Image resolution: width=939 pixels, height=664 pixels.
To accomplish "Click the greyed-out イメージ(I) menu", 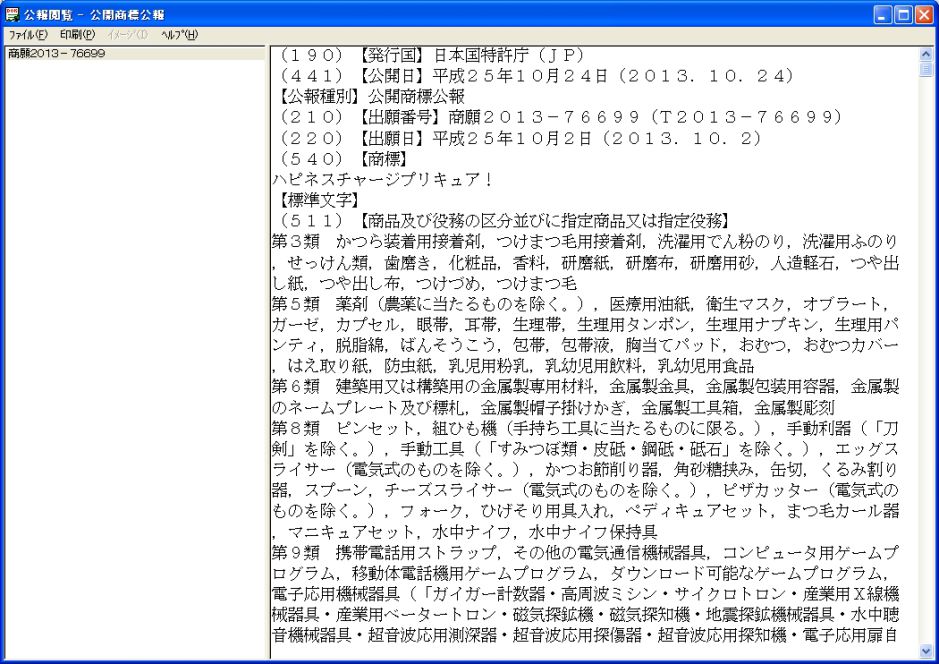I will [x=128, y=35].
